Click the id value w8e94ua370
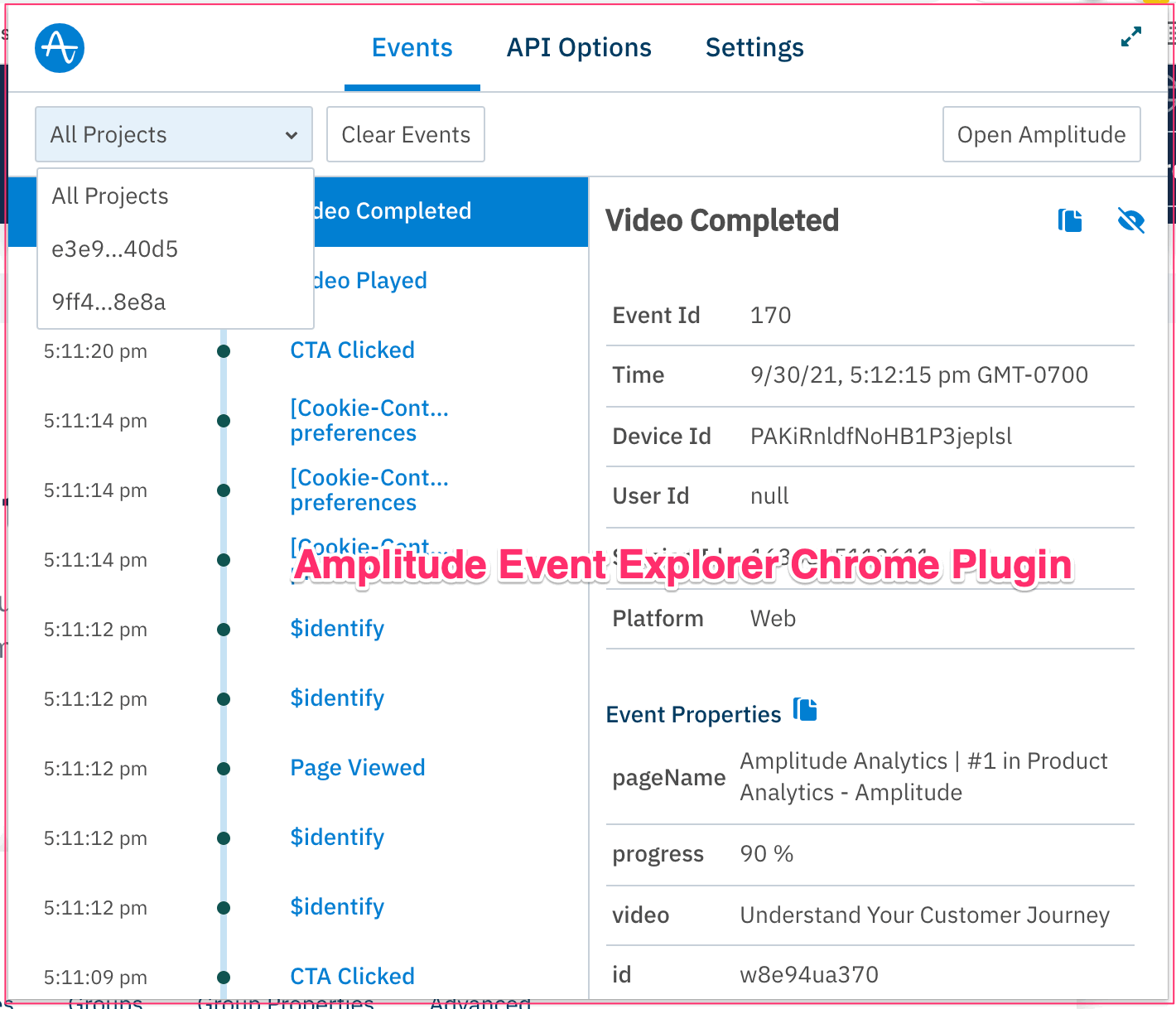Image resolution: width=1176 pixels, height=1009 pixels. click(x=809, y=975)
